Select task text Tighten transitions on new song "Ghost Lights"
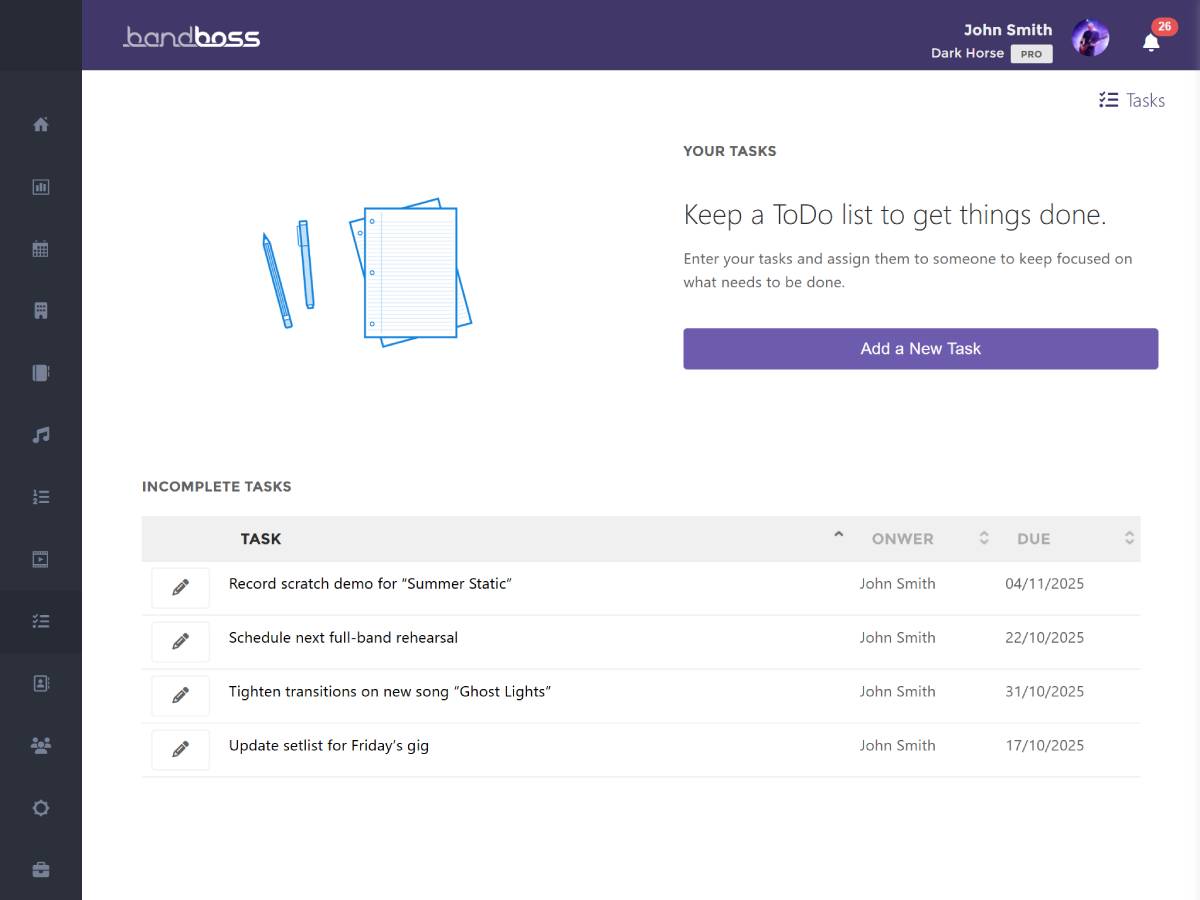1200x900 pixels. click(x=390, y=692)
